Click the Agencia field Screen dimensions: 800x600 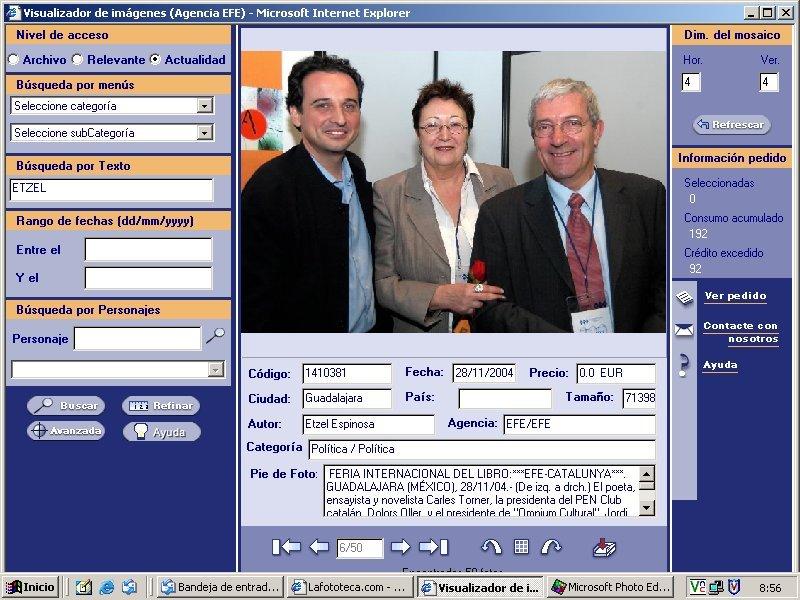coord(580,424)
